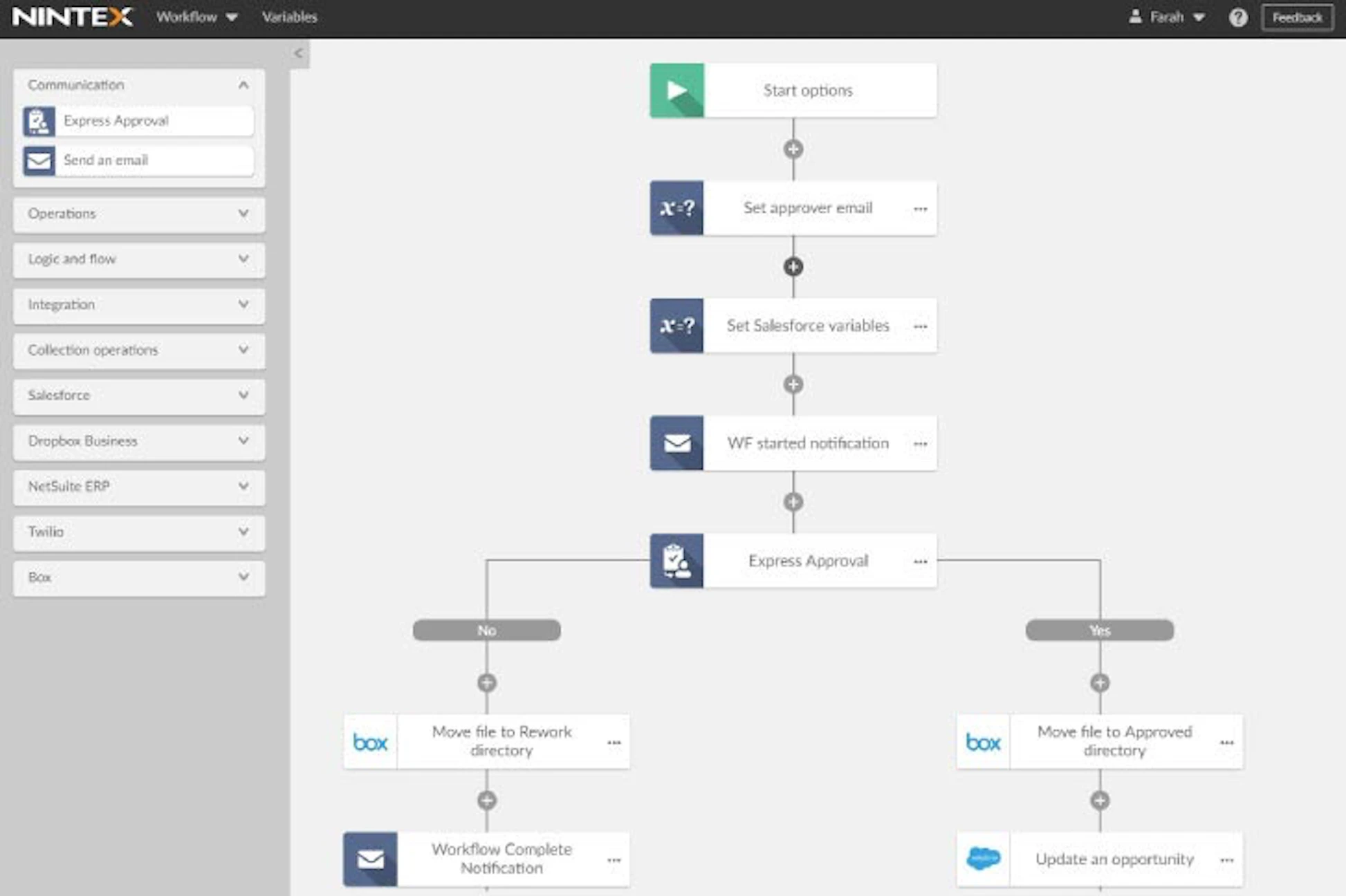
Task: Open the Workflow dropdown menu
Action: click(196, 17)
